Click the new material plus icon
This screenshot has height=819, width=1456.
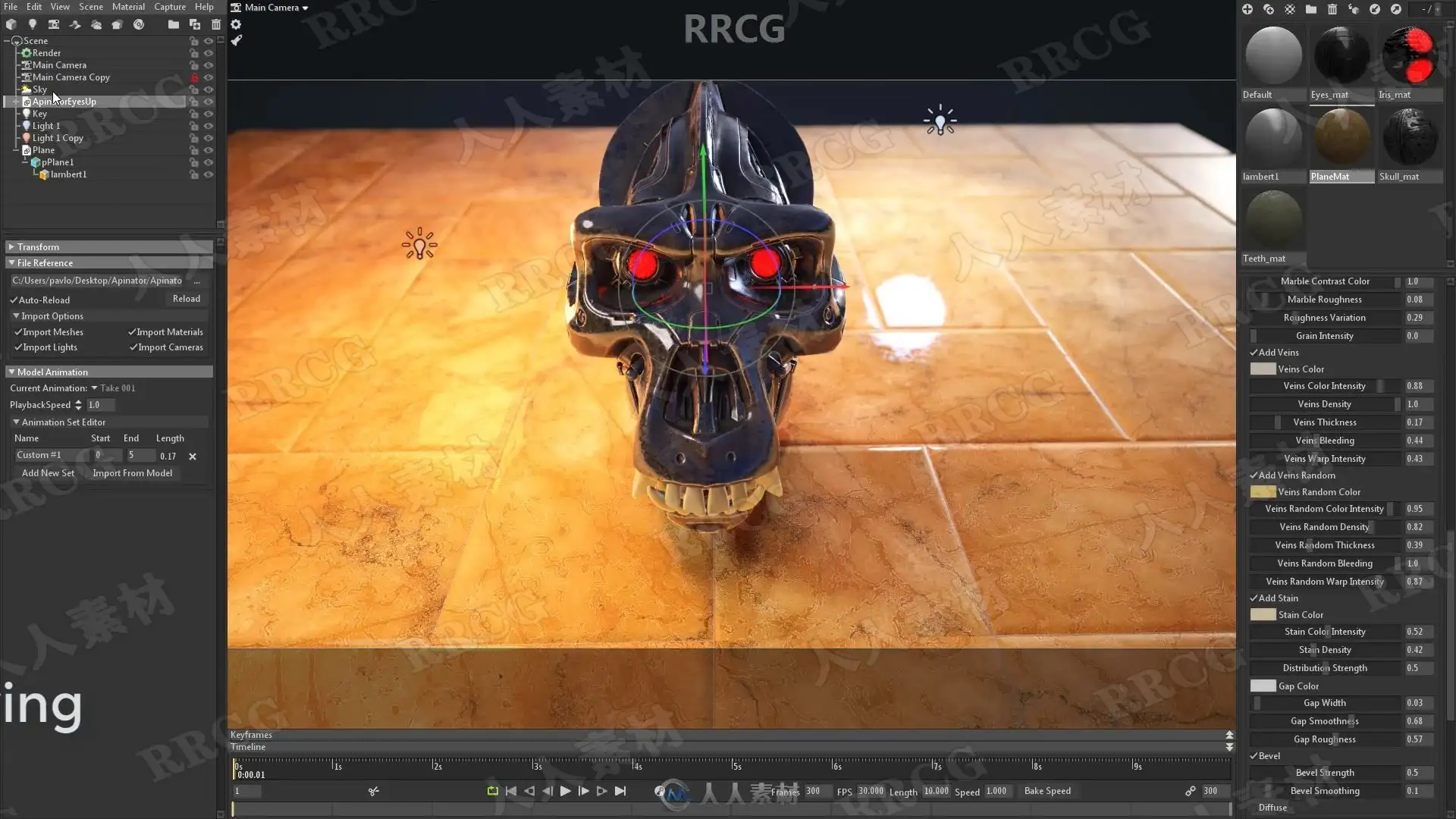1247,9
